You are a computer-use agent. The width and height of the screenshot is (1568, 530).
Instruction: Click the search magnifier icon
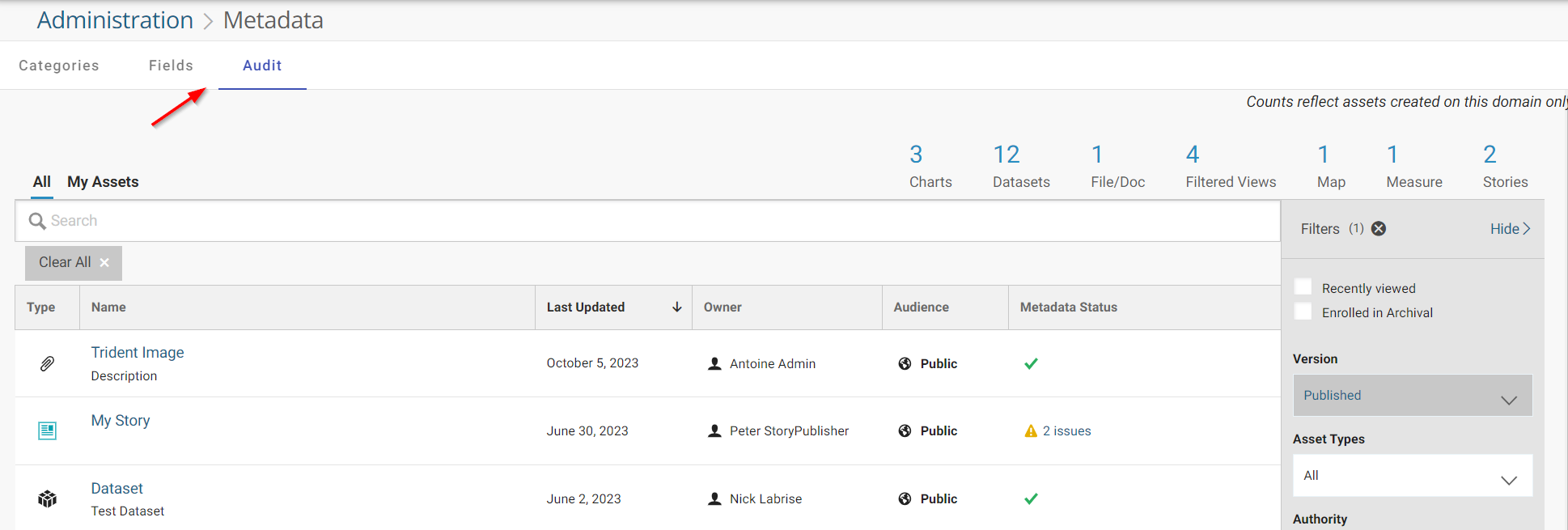37,221
